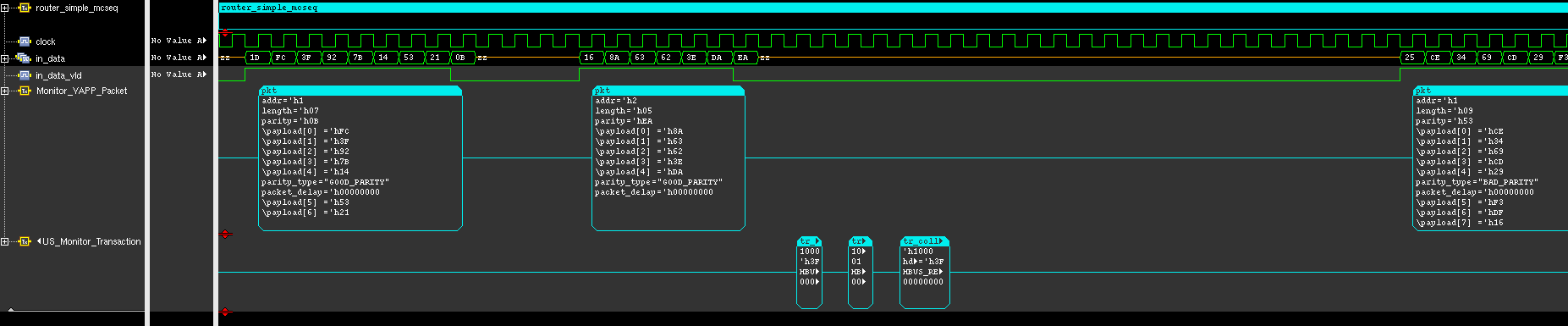The image size is (1568, 326).
Task: Select the router_simple_mcseq signal name
Action: click(77, 8)
